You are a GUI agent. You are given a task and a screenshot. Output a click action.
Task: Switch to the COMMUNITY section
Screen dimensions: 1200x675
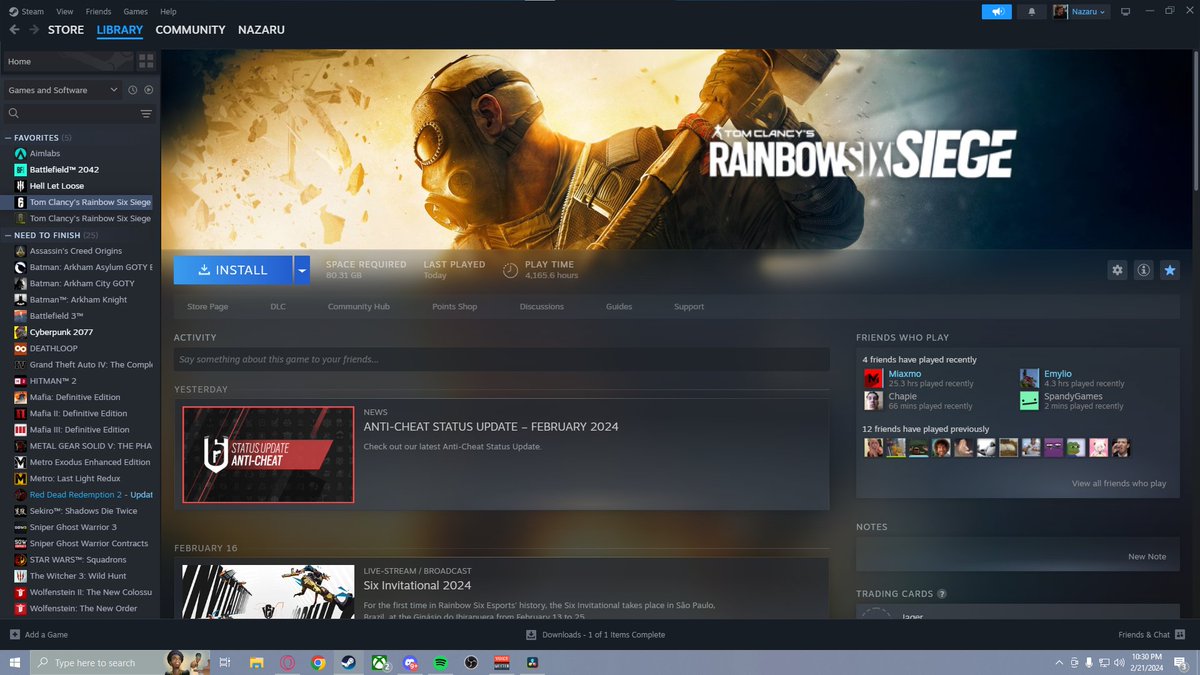tap(190, 30)
